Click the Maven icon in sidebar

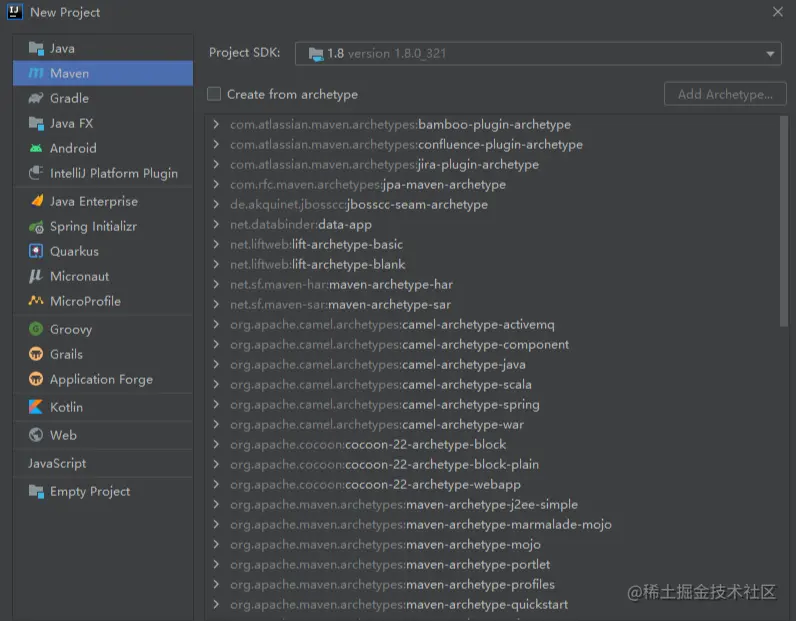click(x=36, y=73)
